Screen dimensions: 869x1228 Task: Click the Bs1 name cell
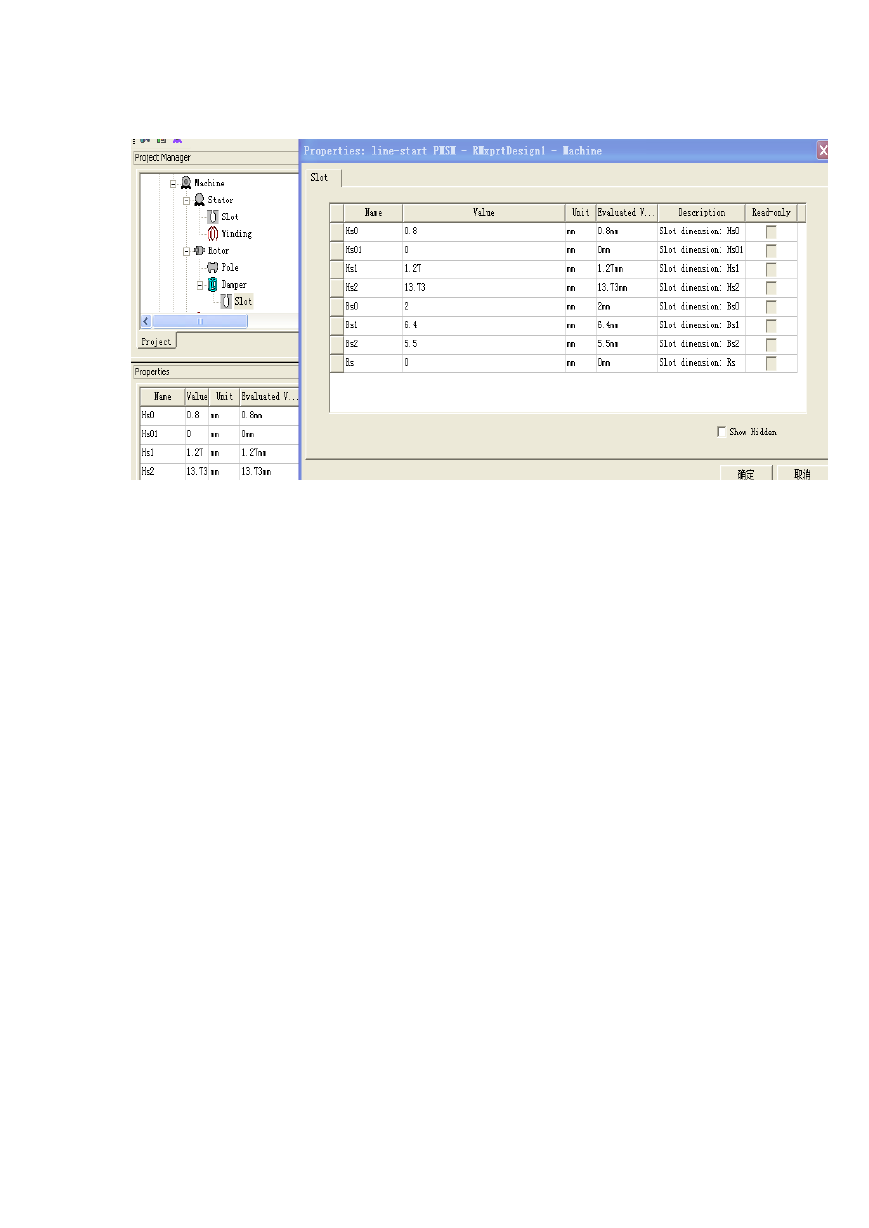[373, 326]
